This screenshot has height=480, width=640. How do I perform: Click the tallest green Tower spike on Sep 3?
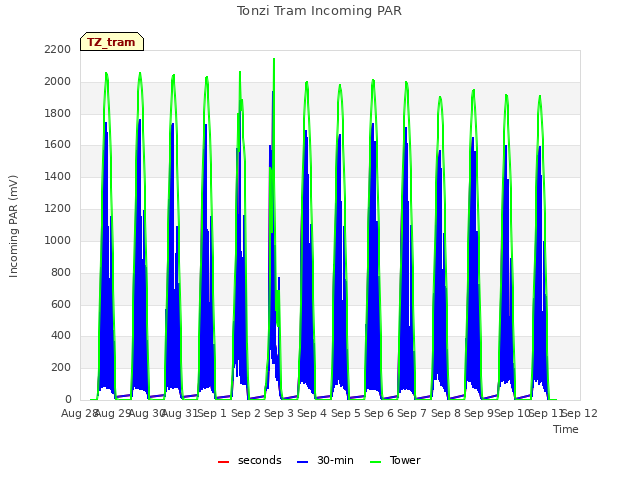click(274, 60)
